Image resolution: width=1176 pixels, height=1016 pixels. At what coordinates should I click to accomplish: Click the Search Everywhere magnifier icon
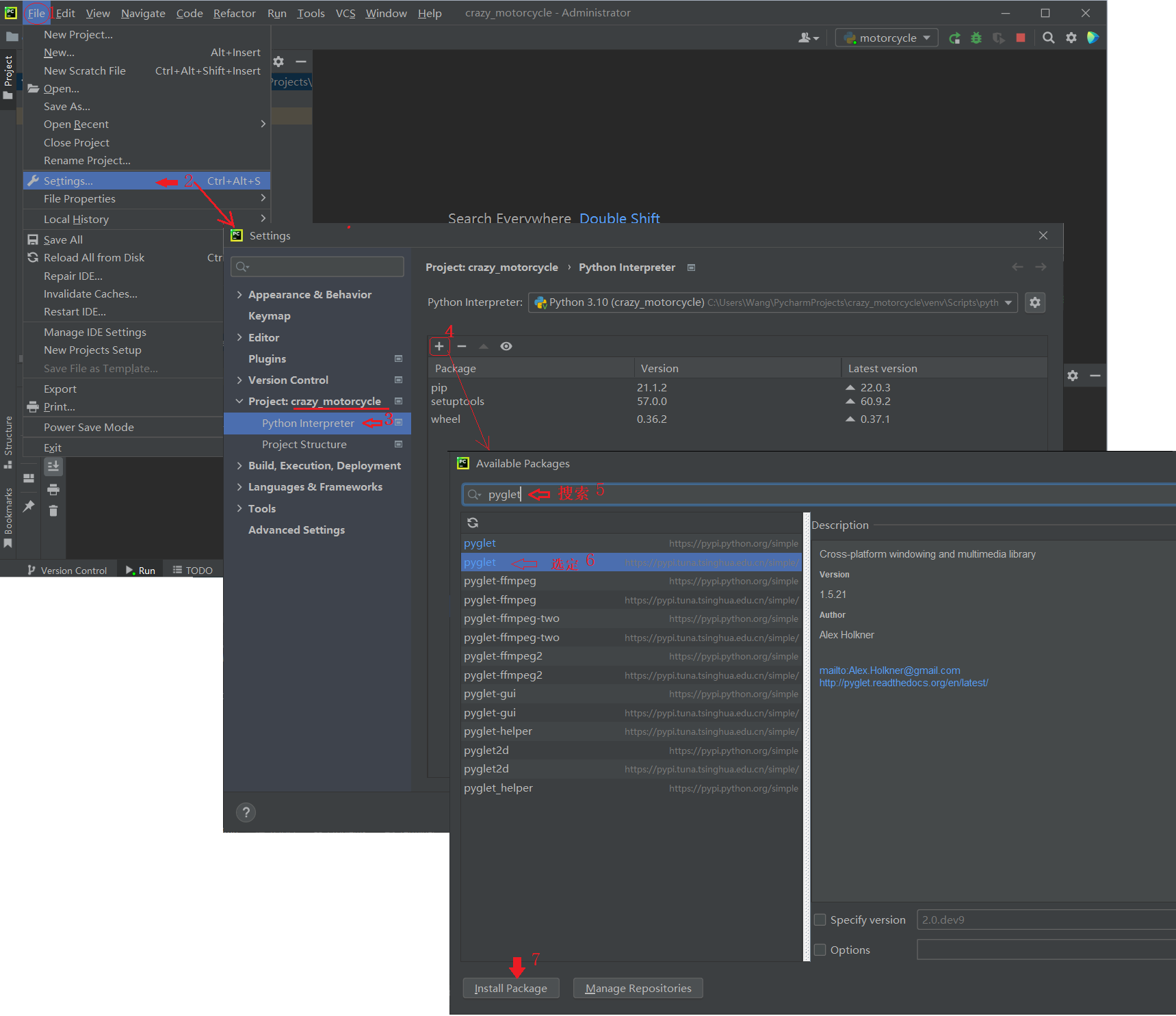coord(1048,38)
